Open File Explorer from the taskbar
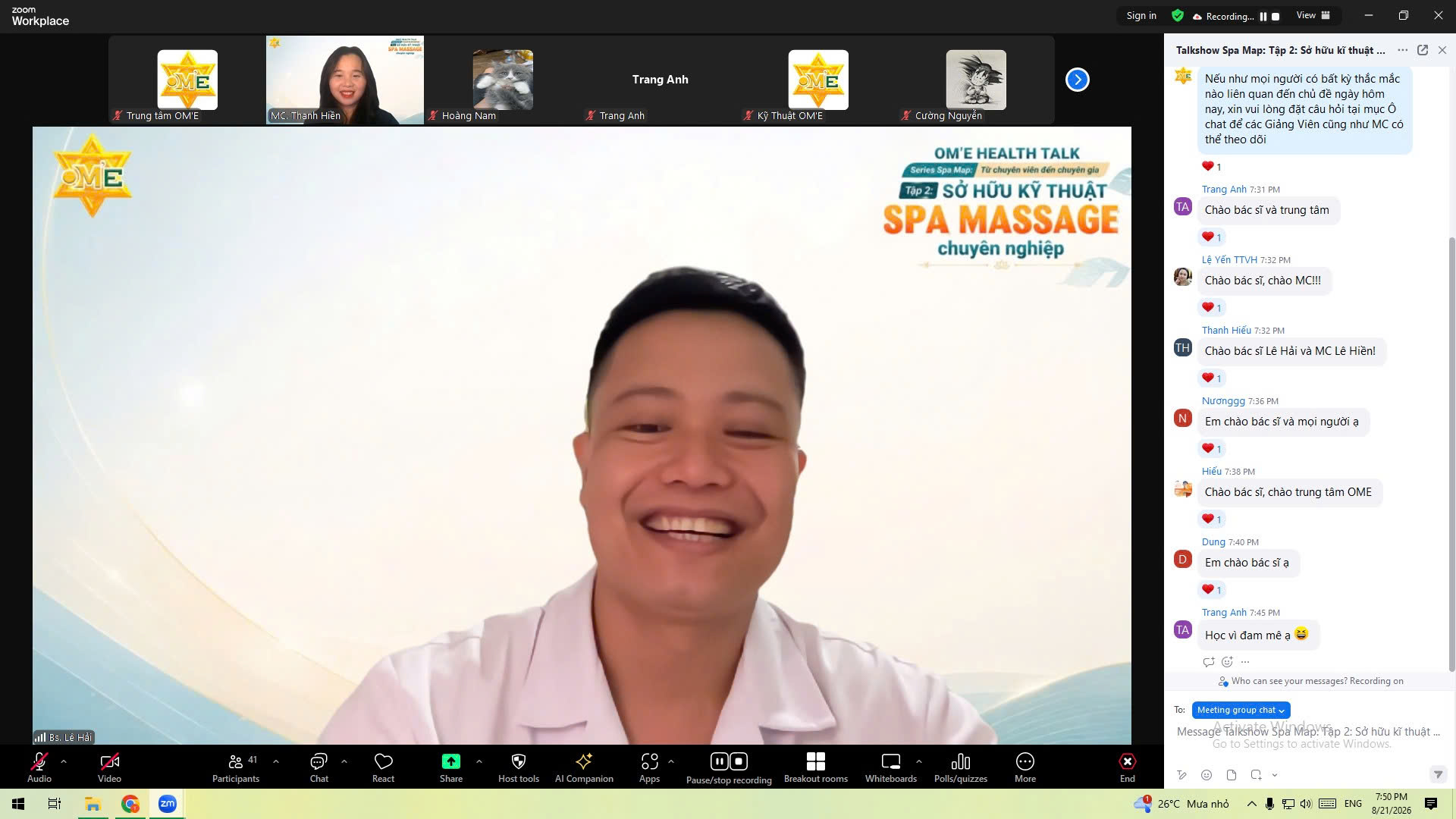1456x819 pixels. click(93, 804)
